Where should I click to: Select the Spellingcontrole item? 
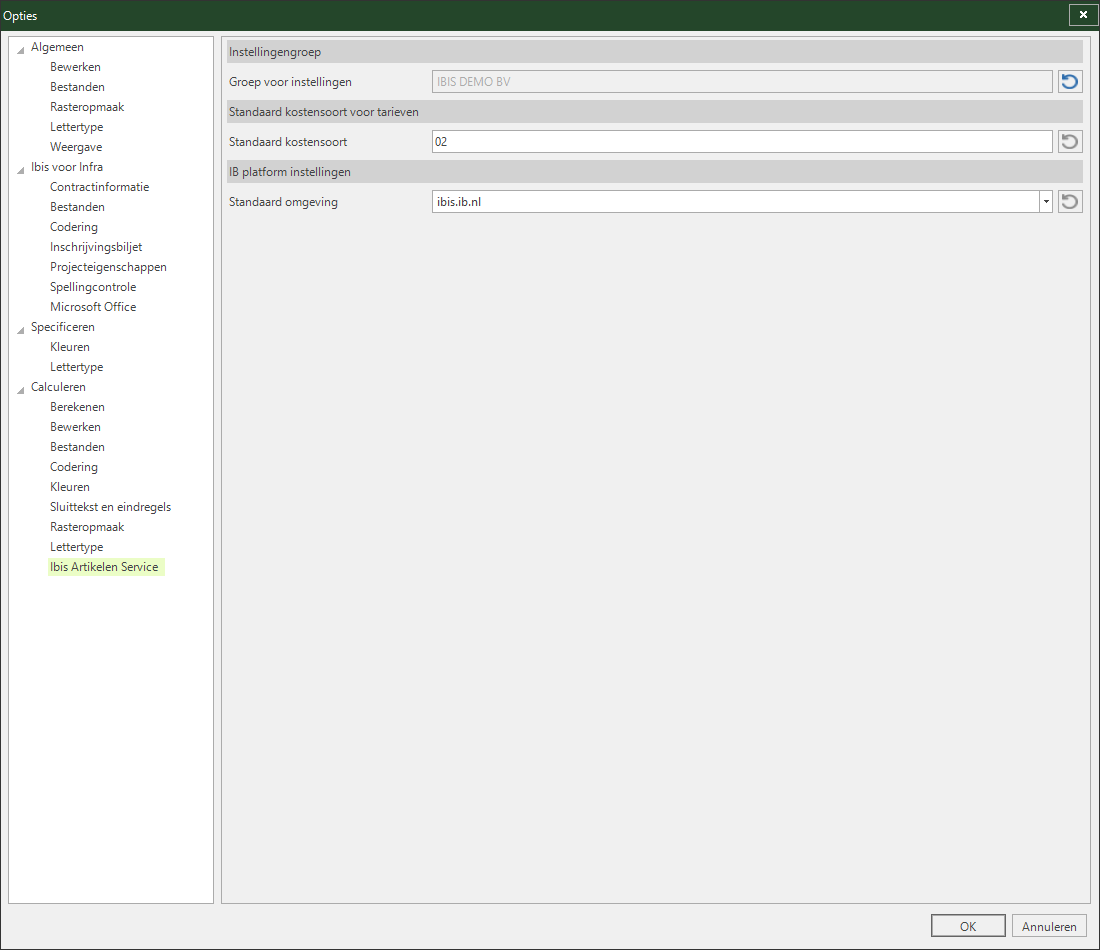(x=93, y=287)
